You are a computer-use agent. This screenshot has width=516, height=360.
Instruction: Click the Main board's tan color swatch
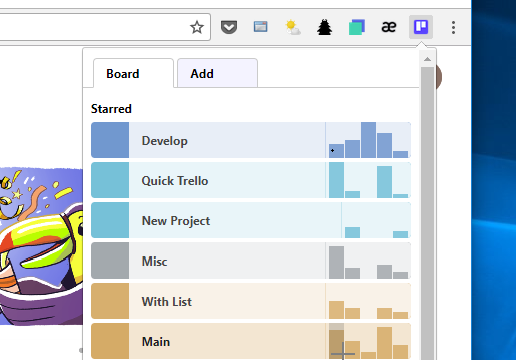pyautogui.click(x=110, y=341)
